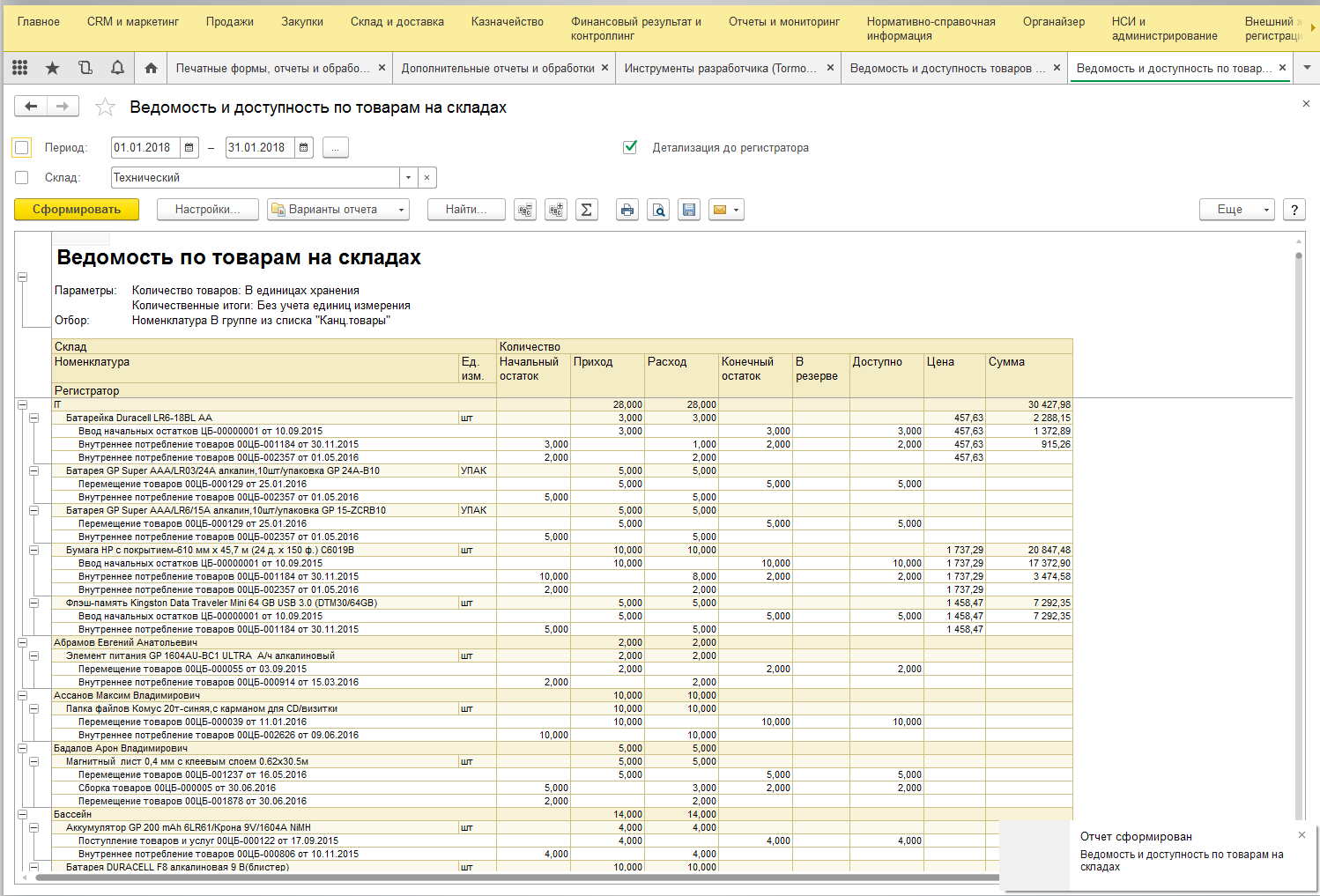Screen dimensions: 1320x896
Task: Click the back arrow button
Action: tap(31, 107)
